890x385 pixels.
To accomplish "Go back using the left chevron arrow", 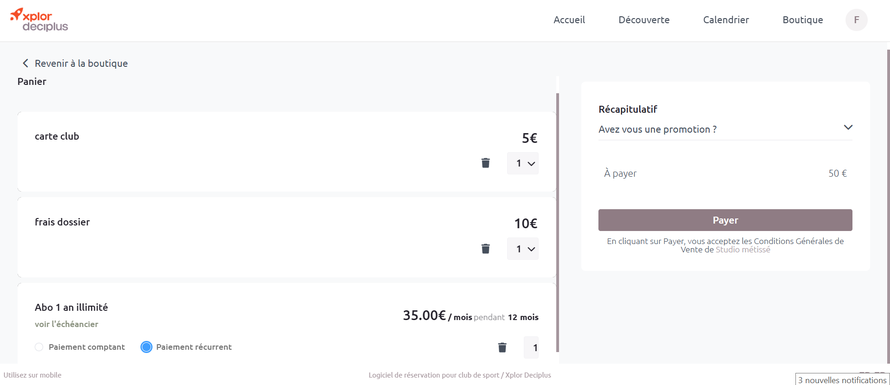I will (x=25, y=64).
